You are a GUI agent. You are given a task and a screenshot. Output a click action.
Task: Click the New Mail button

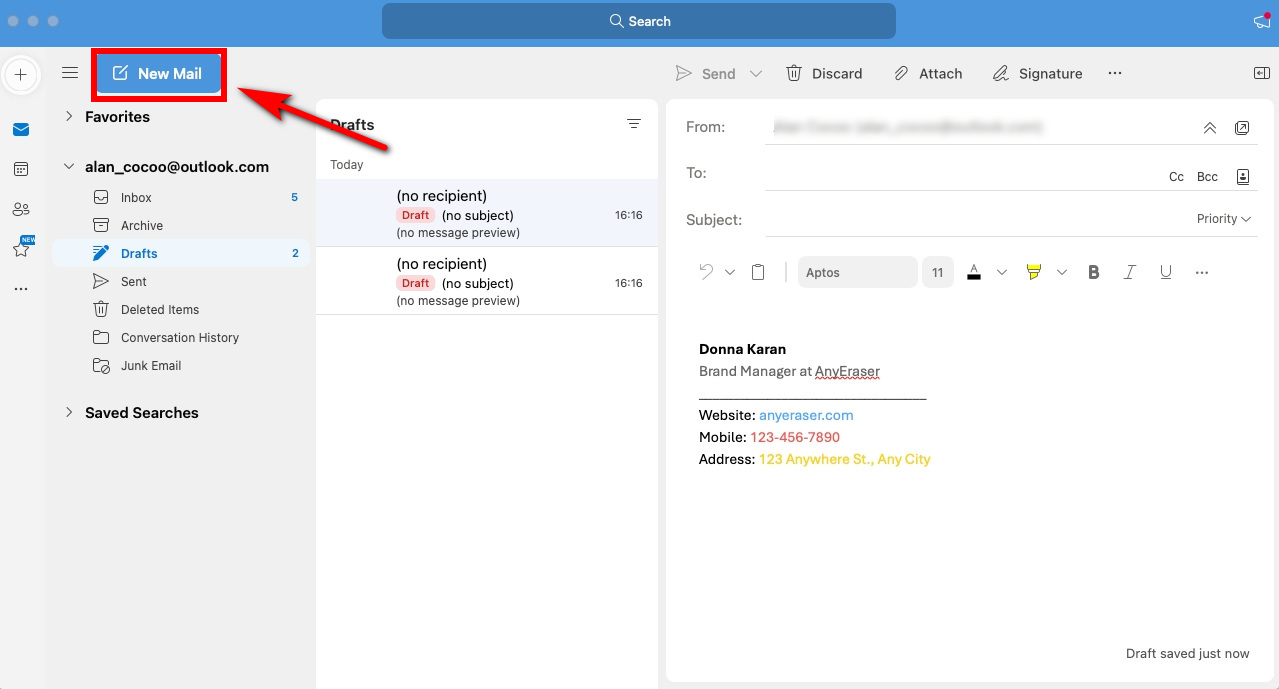158,73
